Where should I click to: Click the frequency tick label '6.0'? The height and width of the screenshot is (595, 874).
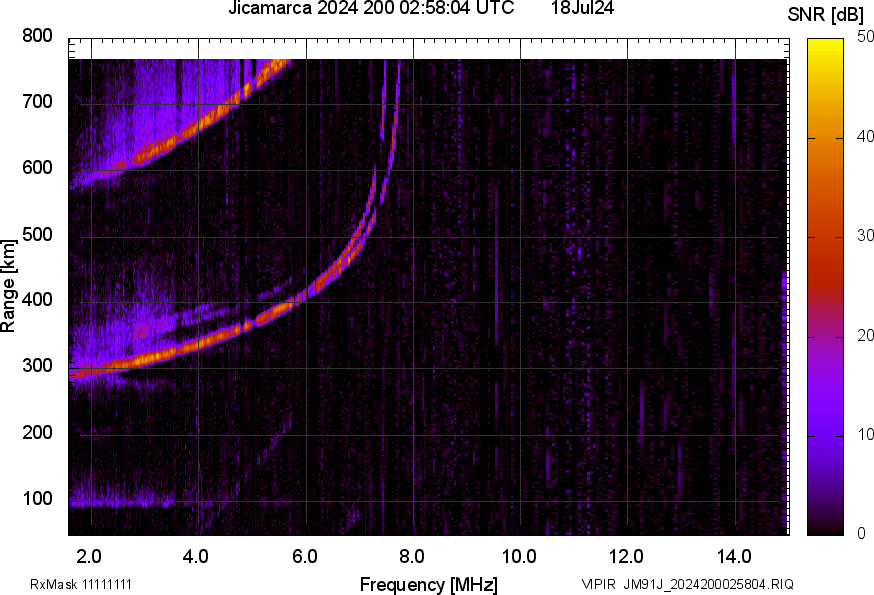point(304,557)
